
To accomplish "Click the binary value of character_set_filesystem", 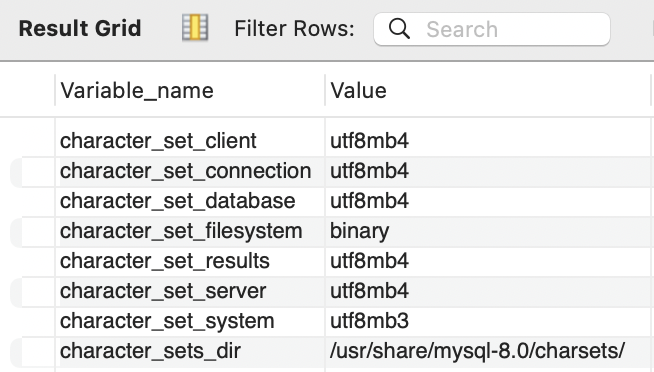I will pos(359,231).
